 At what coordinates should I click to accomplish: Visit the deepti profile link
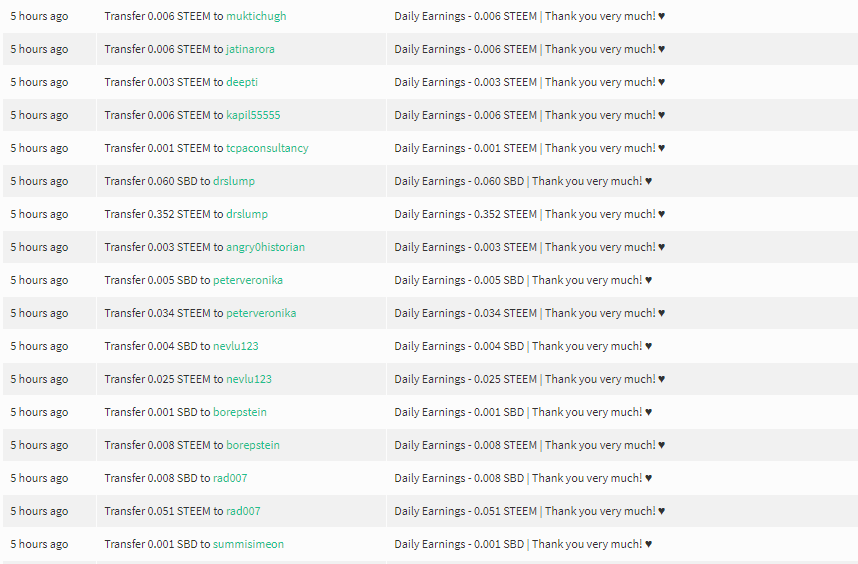coord(242,82)
